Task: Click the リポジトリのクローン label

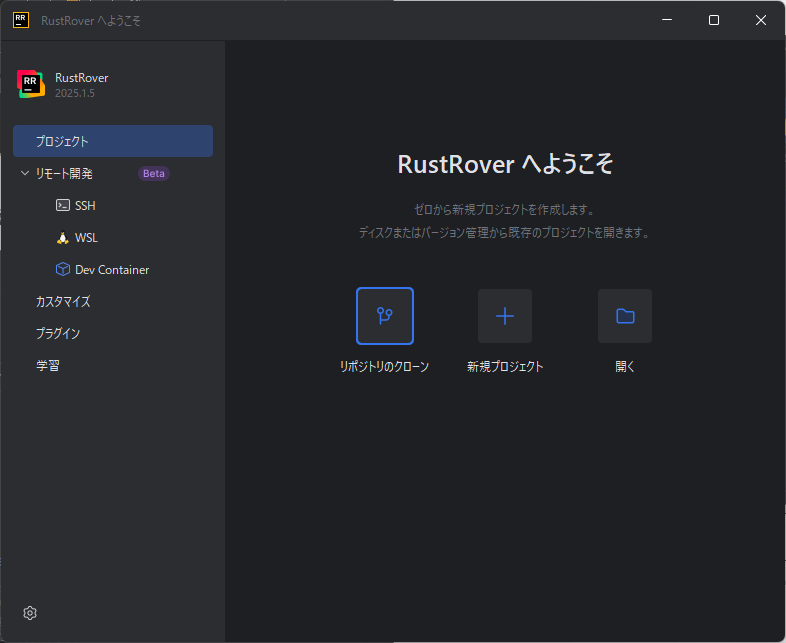Action: pyautogui.click(x=384, y=367)
